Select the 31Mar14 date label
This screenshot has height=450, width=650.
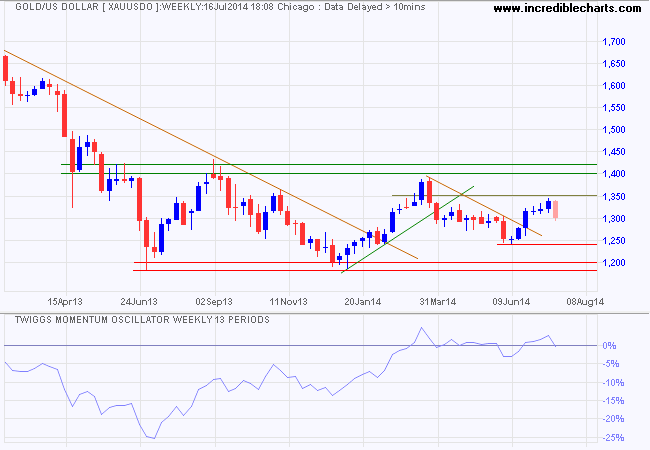tap(437, 302)
